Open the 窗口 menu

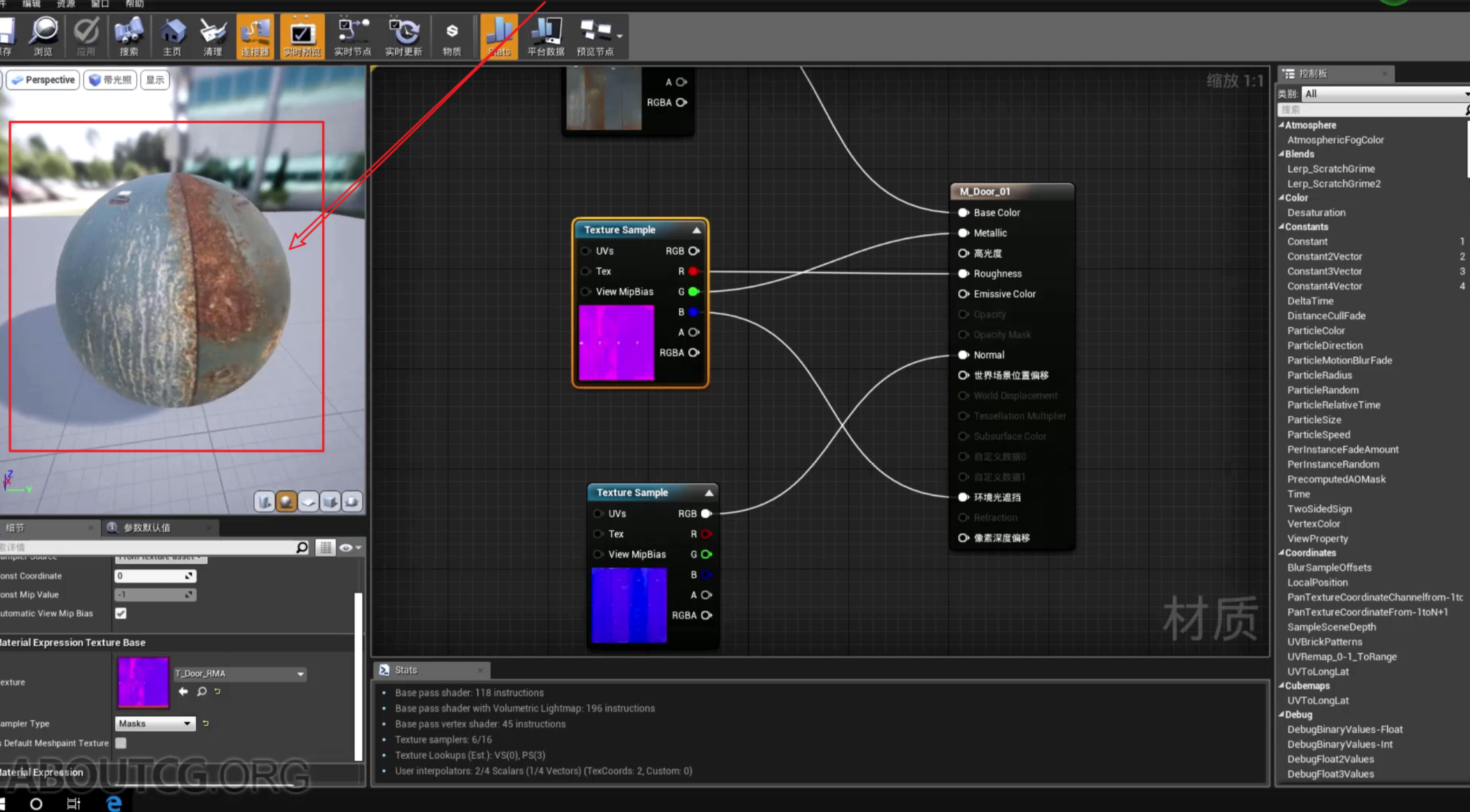pyautogui.click(x=100, y=3)
